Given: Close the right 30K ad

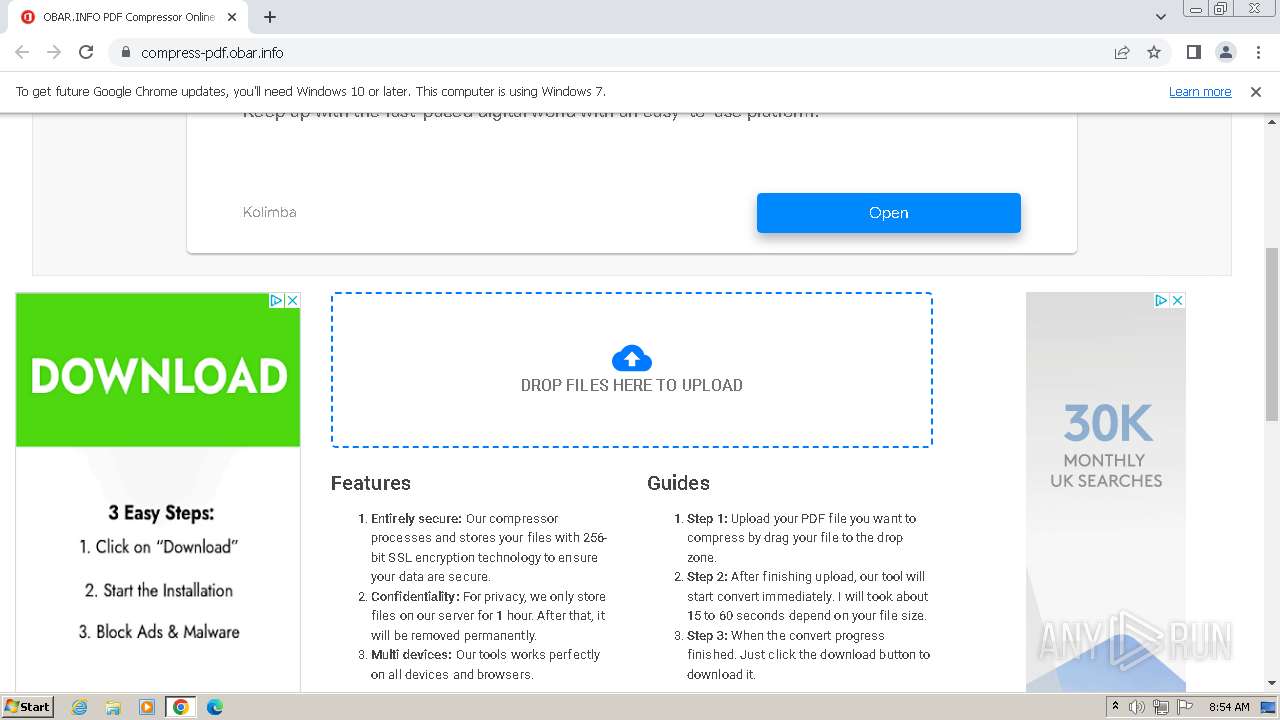Looking at the screenshot, I should coord(1178,300).
